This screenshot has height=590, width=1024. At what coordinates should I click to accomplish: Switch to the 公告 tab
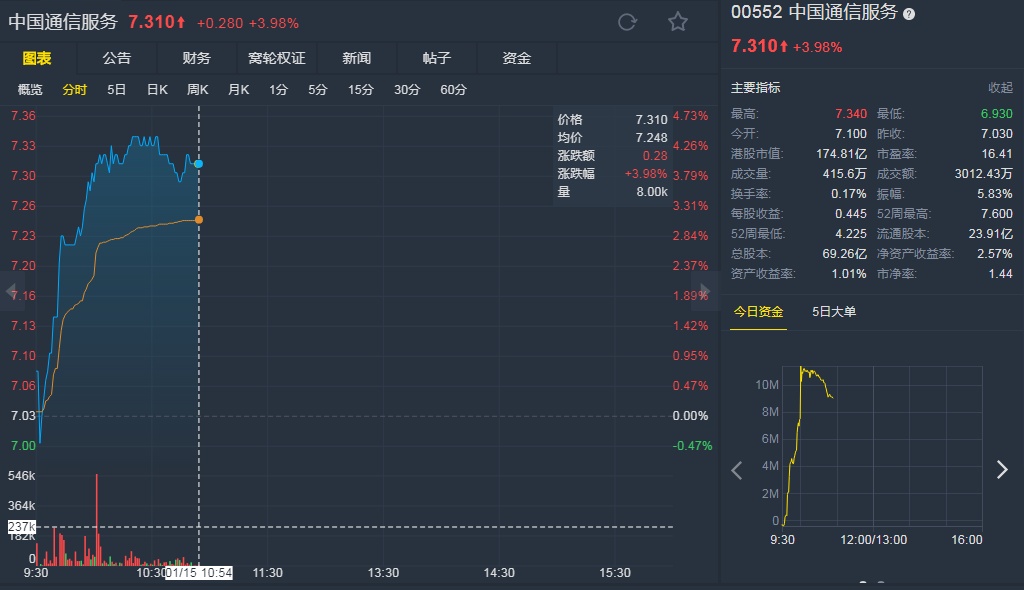(116, 58)
